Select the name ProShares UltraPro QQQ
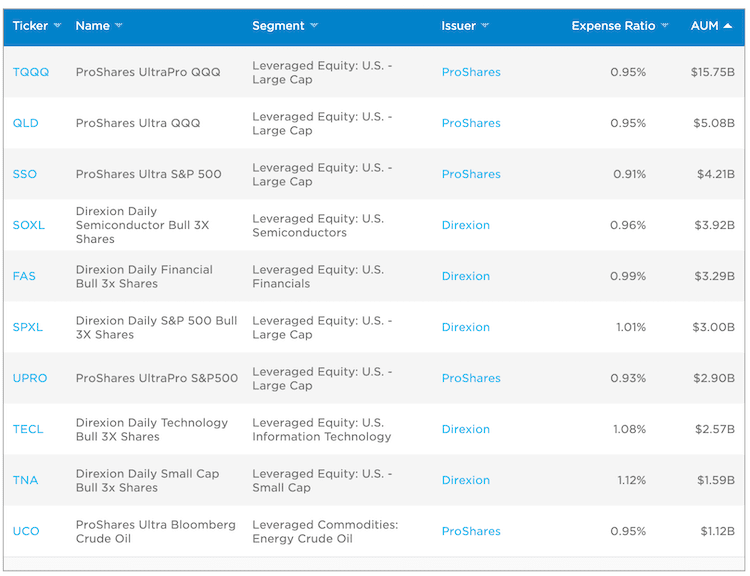 click(x=148, y=72)
